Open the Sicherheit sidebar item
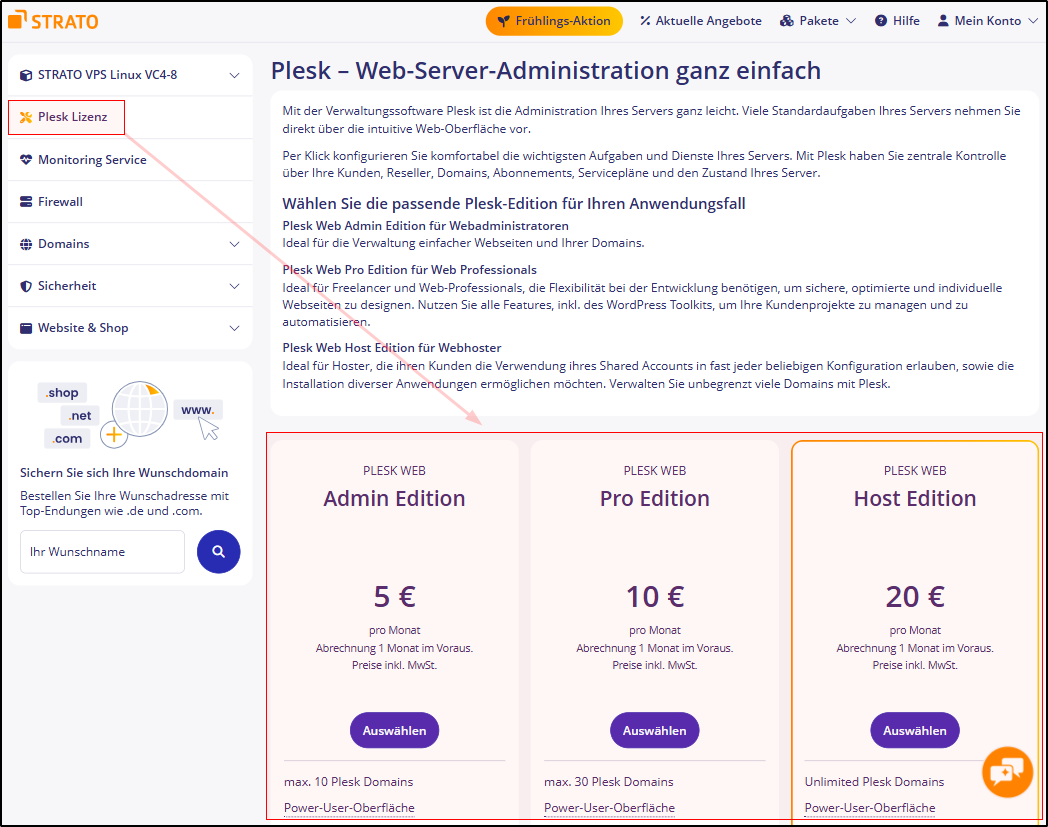This screenshot has height=827, width=1048. (x=130, y=286)
